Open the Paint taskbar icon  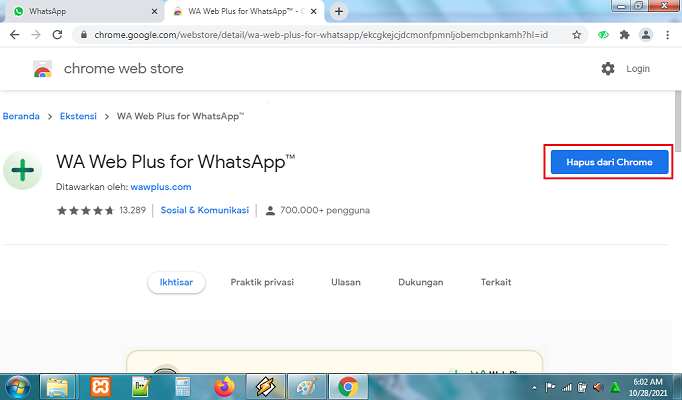[x=307, y=387]
